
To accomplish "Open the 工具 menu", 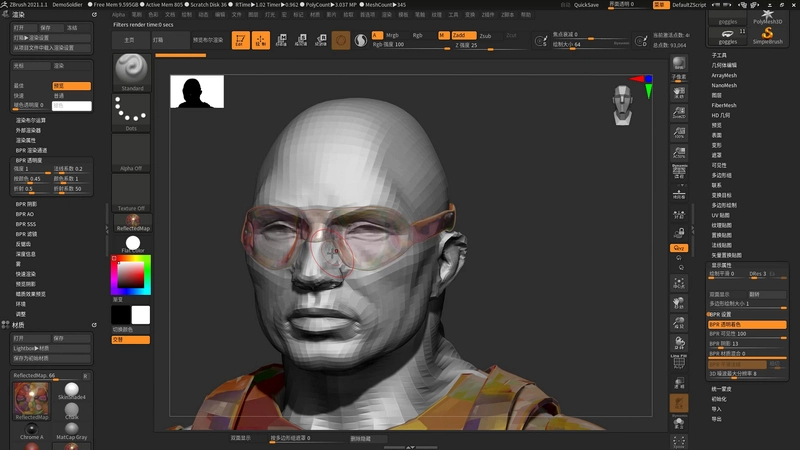I will pos(453,15).
